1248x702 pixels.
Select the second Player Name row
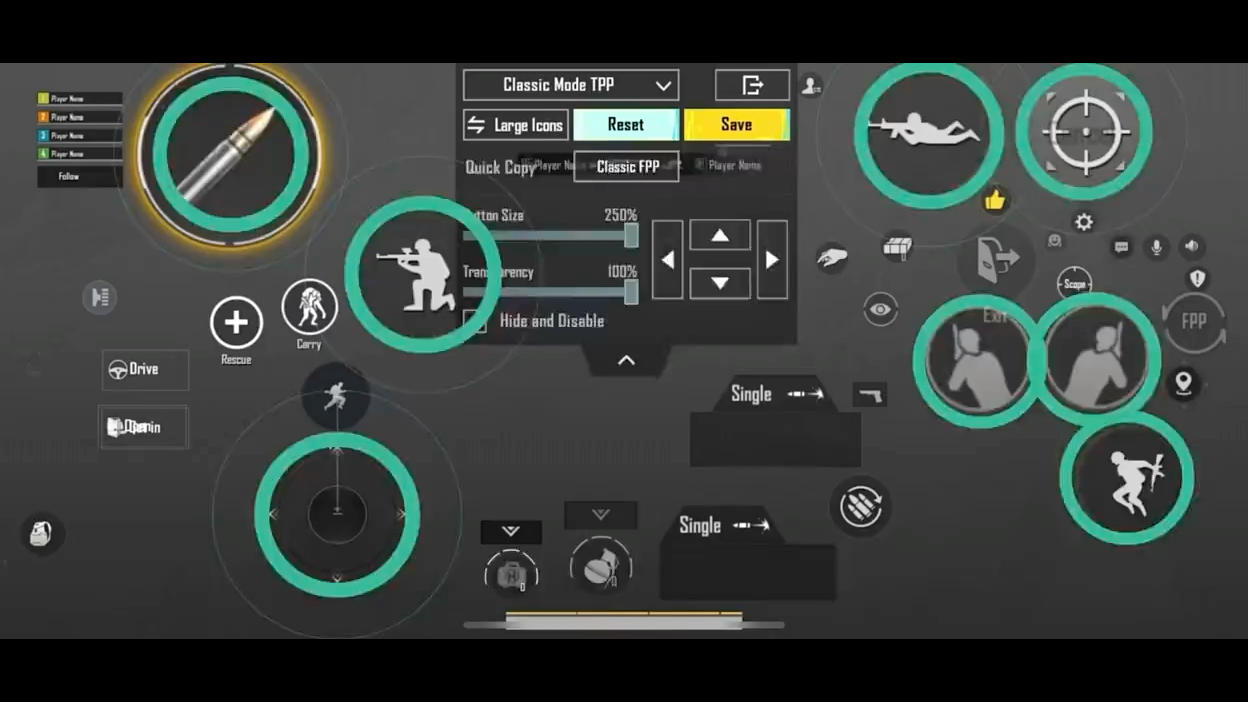pyautogui.click(x=80, y=117)
